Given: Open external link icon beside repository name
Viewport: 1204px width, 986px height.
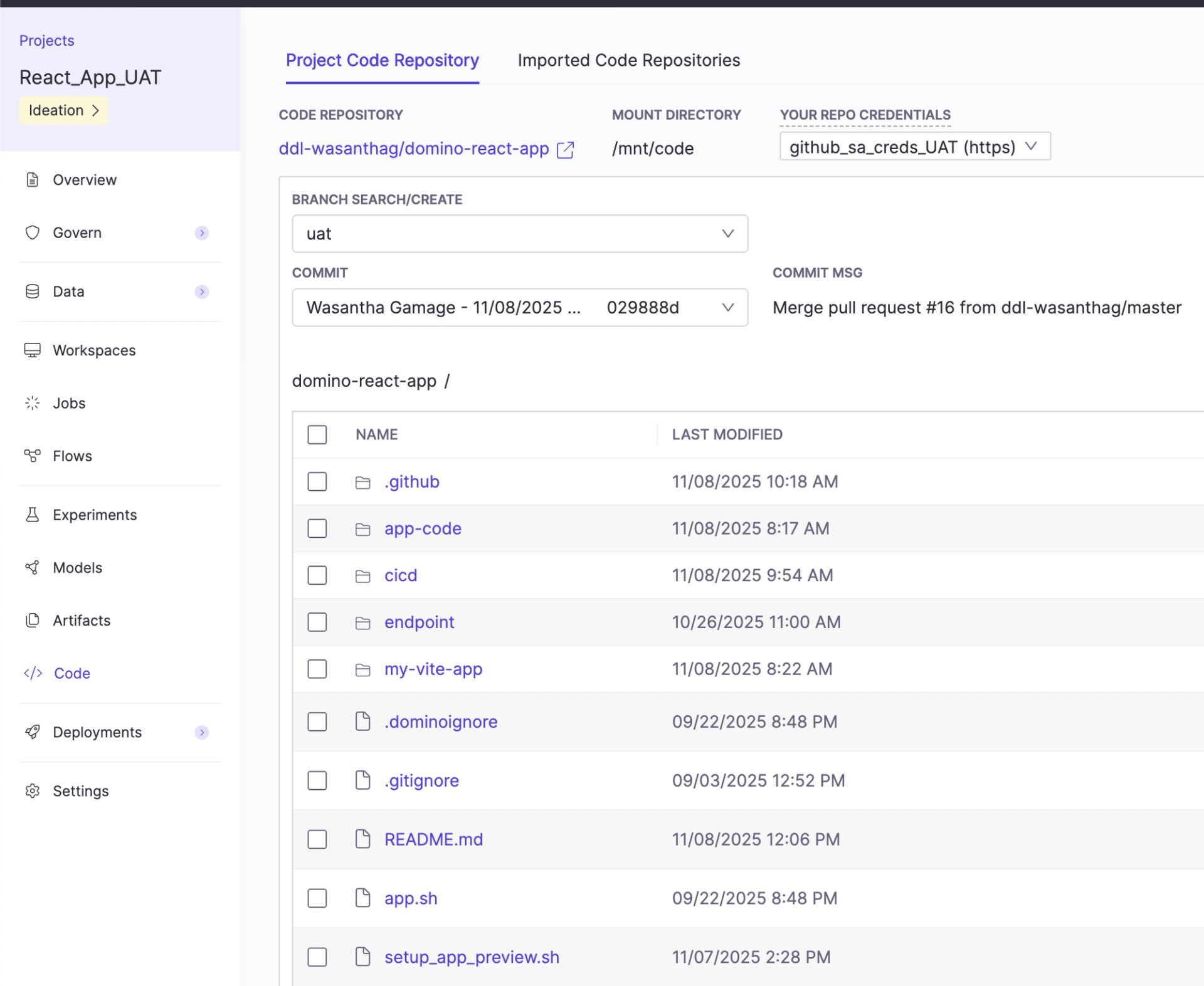Looking at the screenshot, I should 565,150.
